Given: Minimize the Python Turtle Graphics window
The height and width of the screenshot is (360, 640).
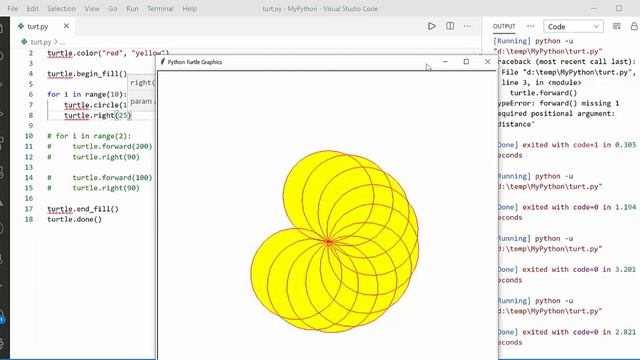Looking at the screenshot, I should click(x=445, y=62).
